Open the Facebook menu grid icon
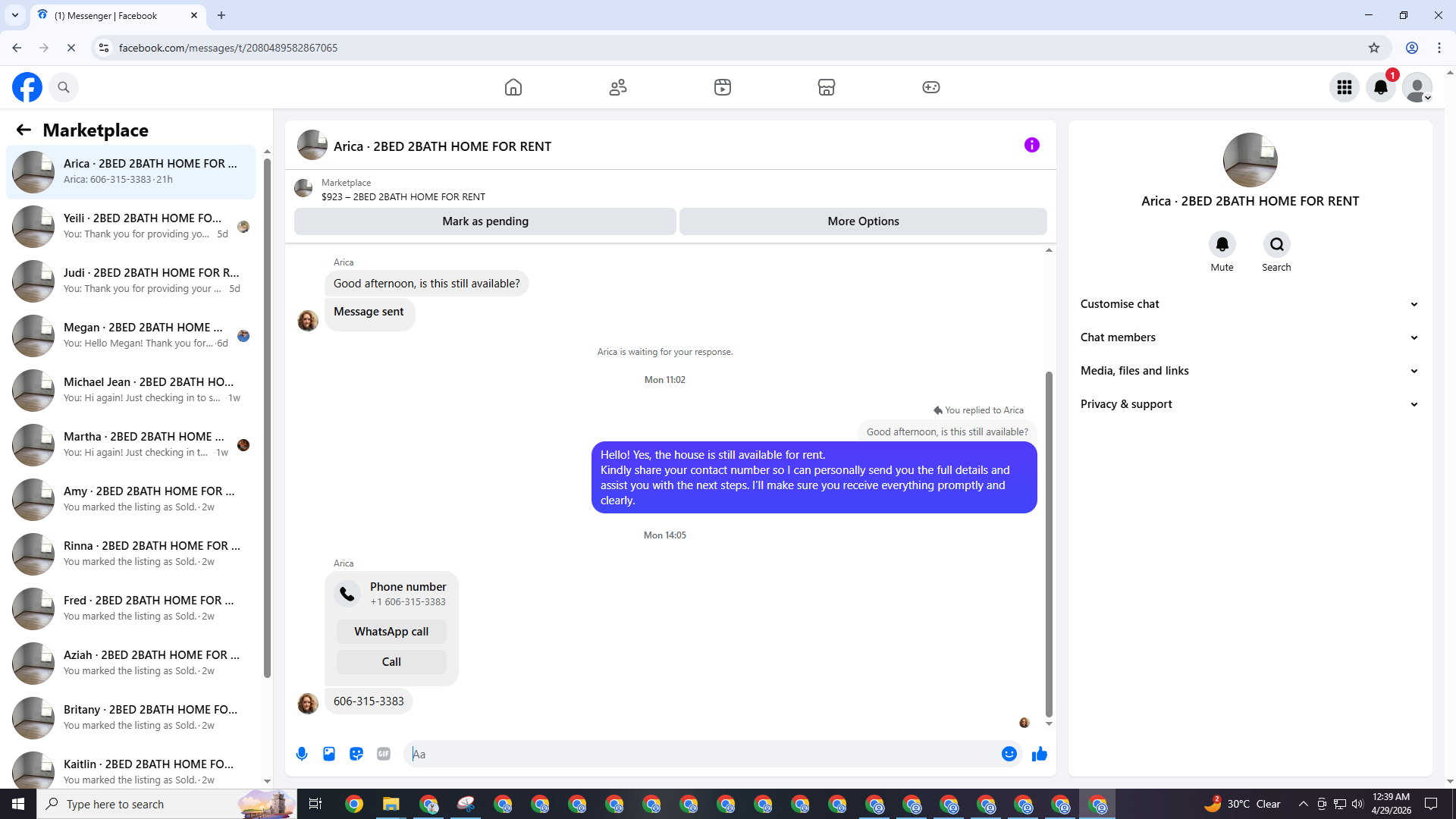Viewport: 1456px width, 819px height. point(1345,87)
